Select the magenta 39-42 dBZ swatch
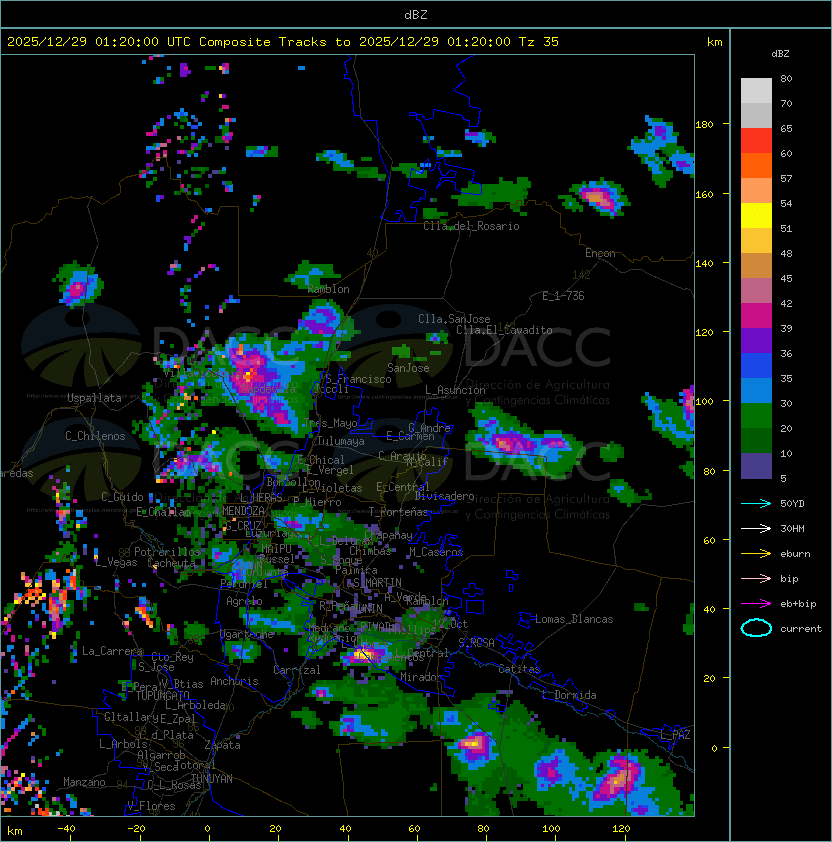The width and height of the screenshot is (832, 842). pos(756,316)
